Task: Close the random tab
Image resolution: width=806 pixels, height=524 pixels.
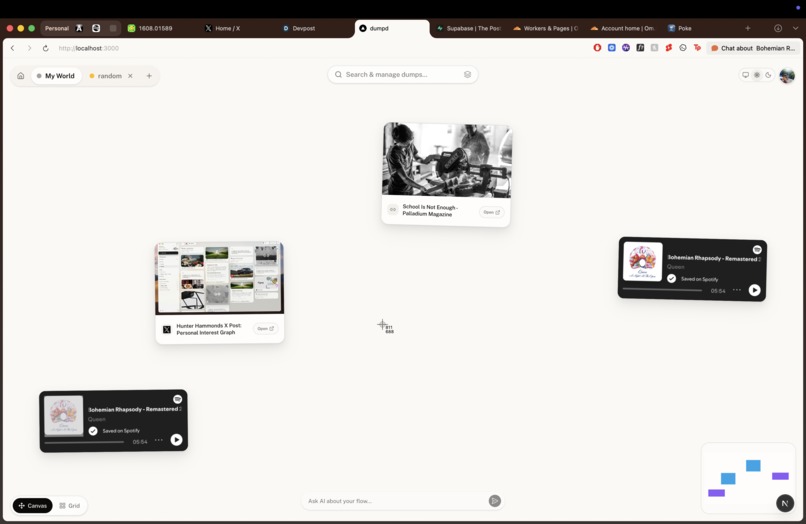Action: click(130, 76)
